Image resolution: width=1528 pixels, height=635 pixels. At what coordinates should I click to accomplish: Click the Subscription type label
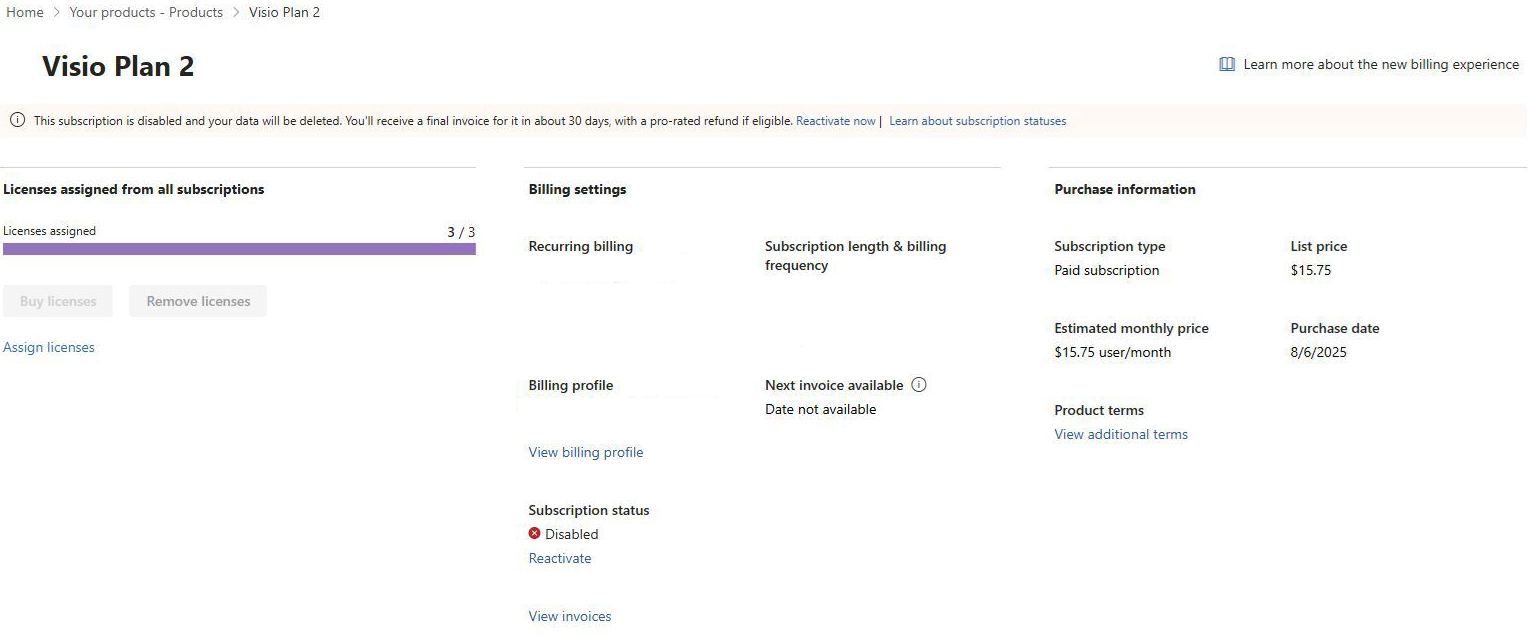click(x=1110, y=247)
